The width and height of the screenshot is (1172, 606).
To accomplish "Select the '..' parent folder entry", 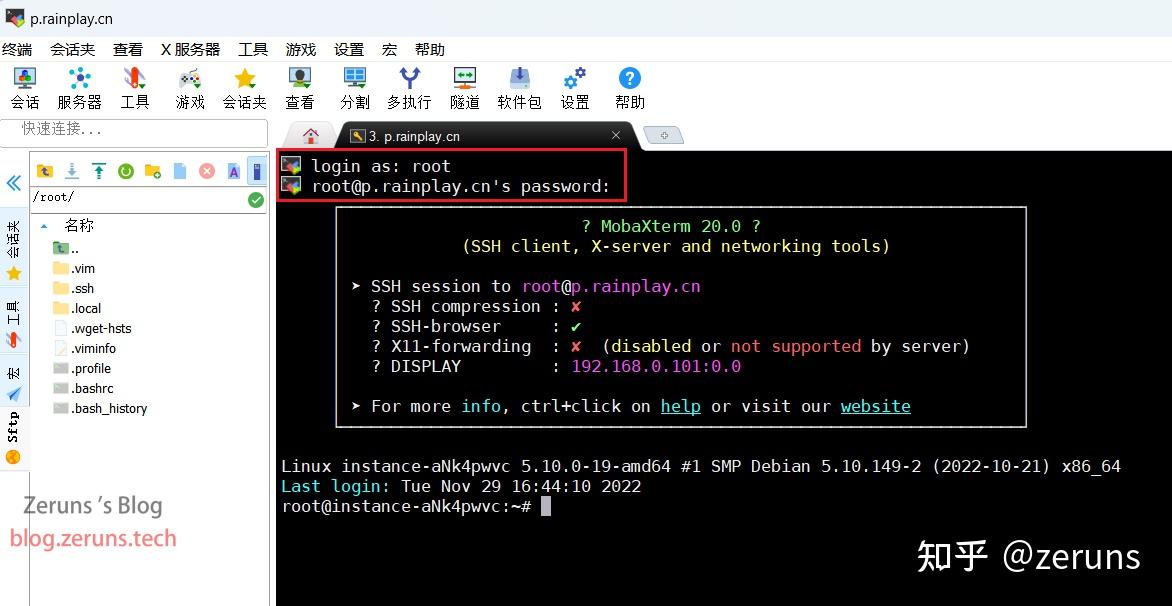I will pos(67,249).
